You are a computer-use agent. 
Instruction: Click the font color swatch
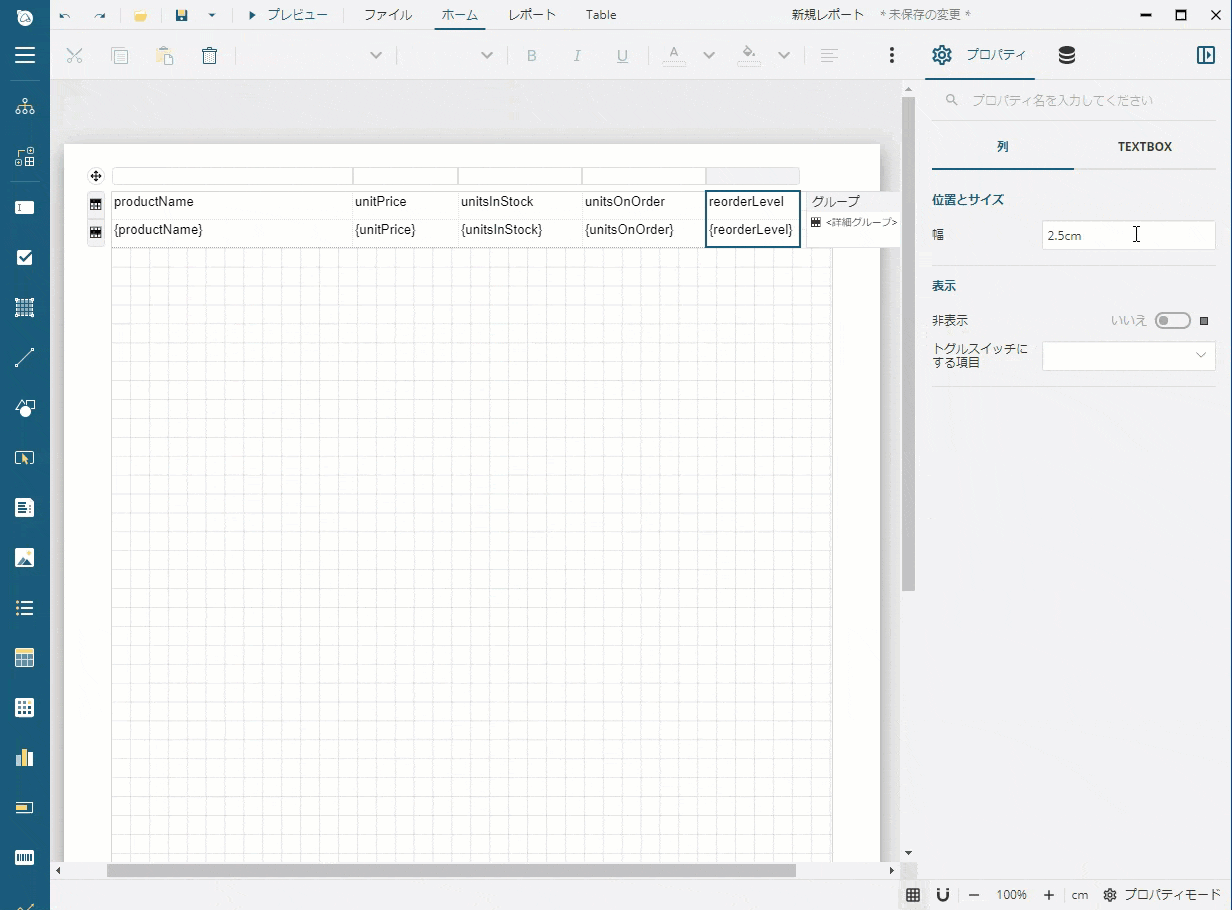pos(674,55)
